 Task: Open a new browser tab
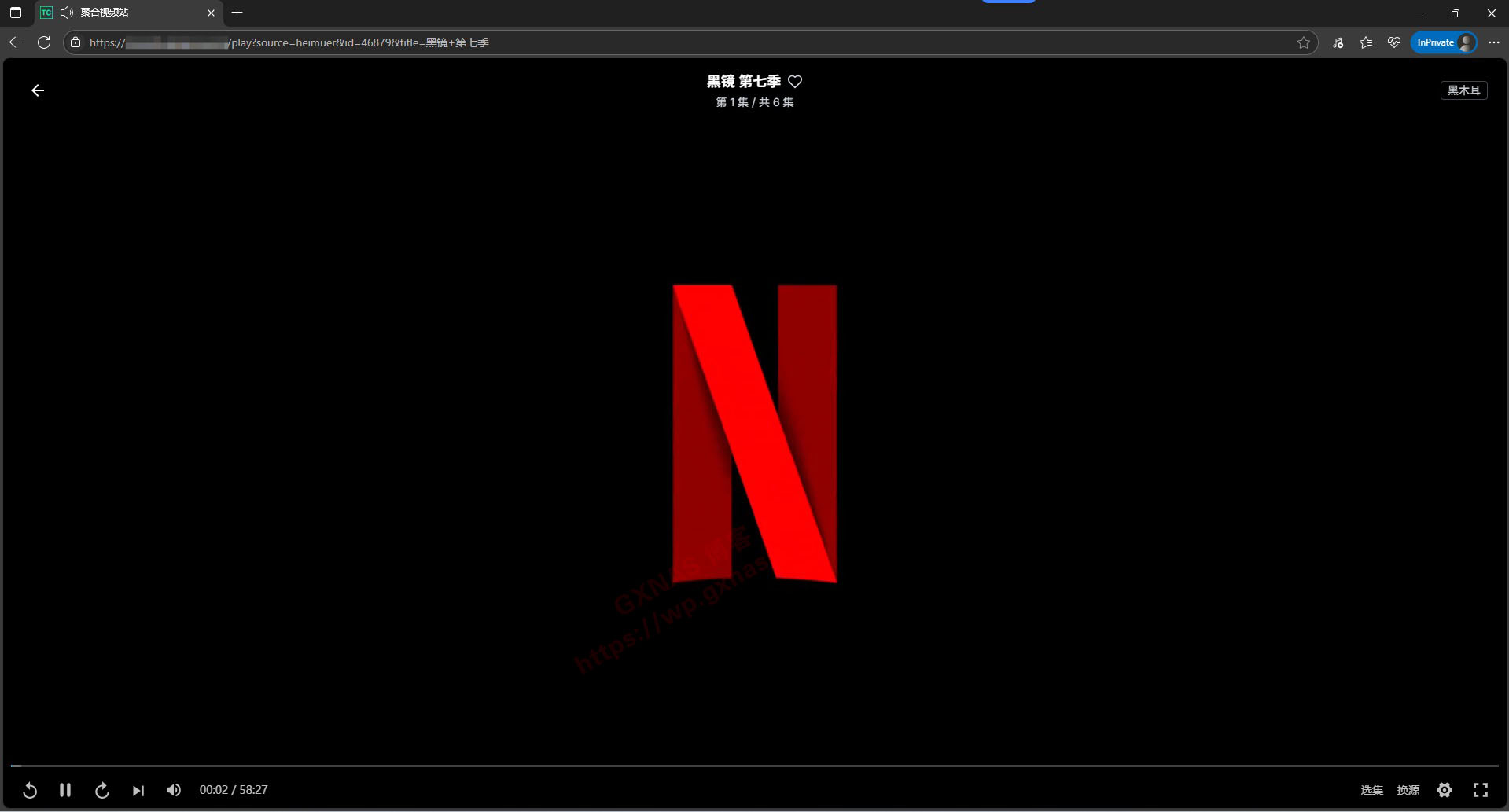coord(237,13)
